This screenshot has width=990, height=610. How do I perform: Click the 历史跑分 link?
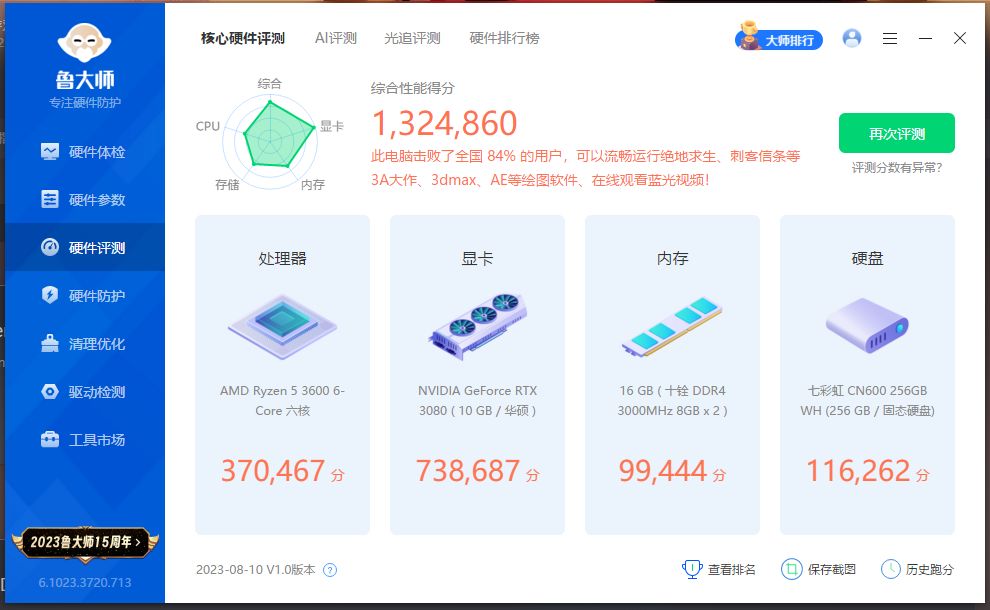[x=929, y=570]
